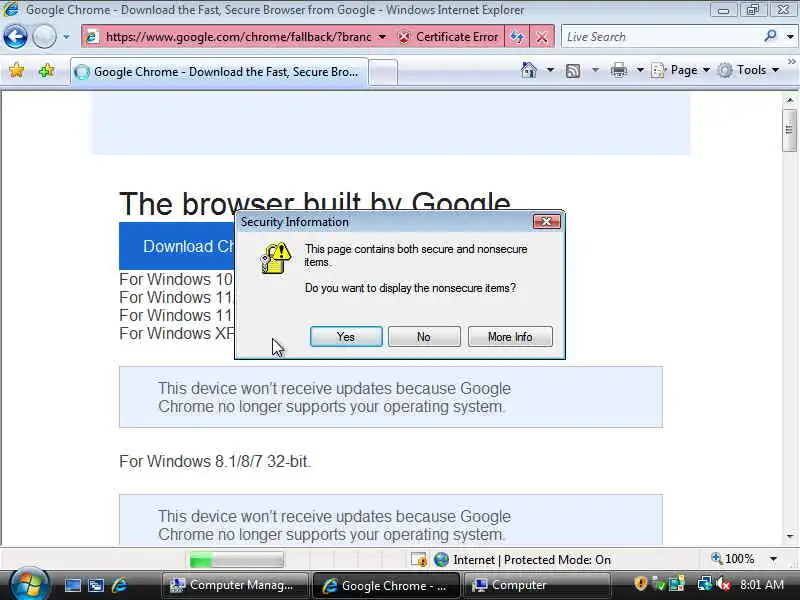Show more toolbar commands chevron
The height and width of the screenshot is (600, 800).
791,62
